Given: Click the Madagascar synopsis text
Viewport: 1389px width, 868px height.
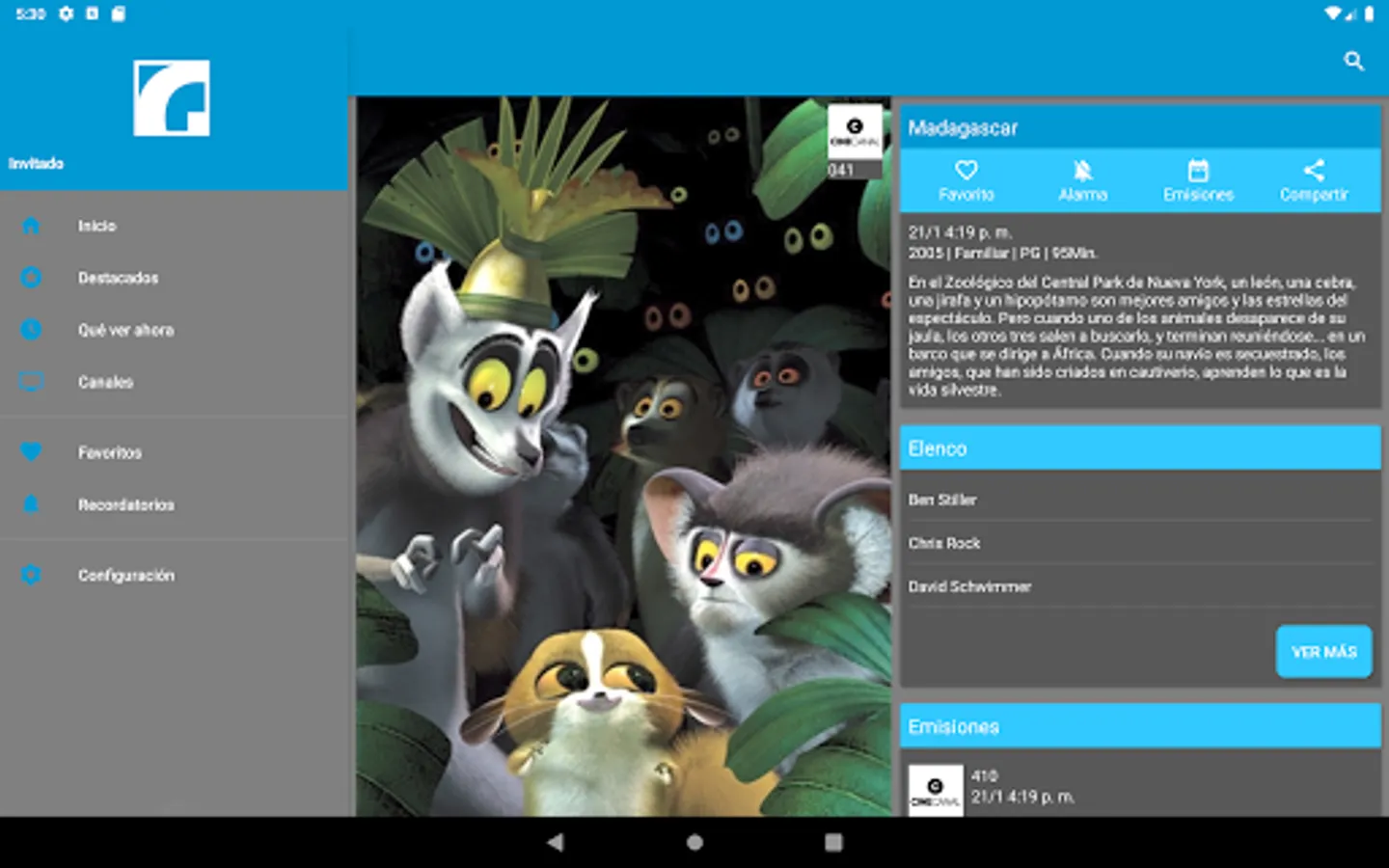Looking at the screenshot, I should pyautogui.click(x=1136, y=336).
